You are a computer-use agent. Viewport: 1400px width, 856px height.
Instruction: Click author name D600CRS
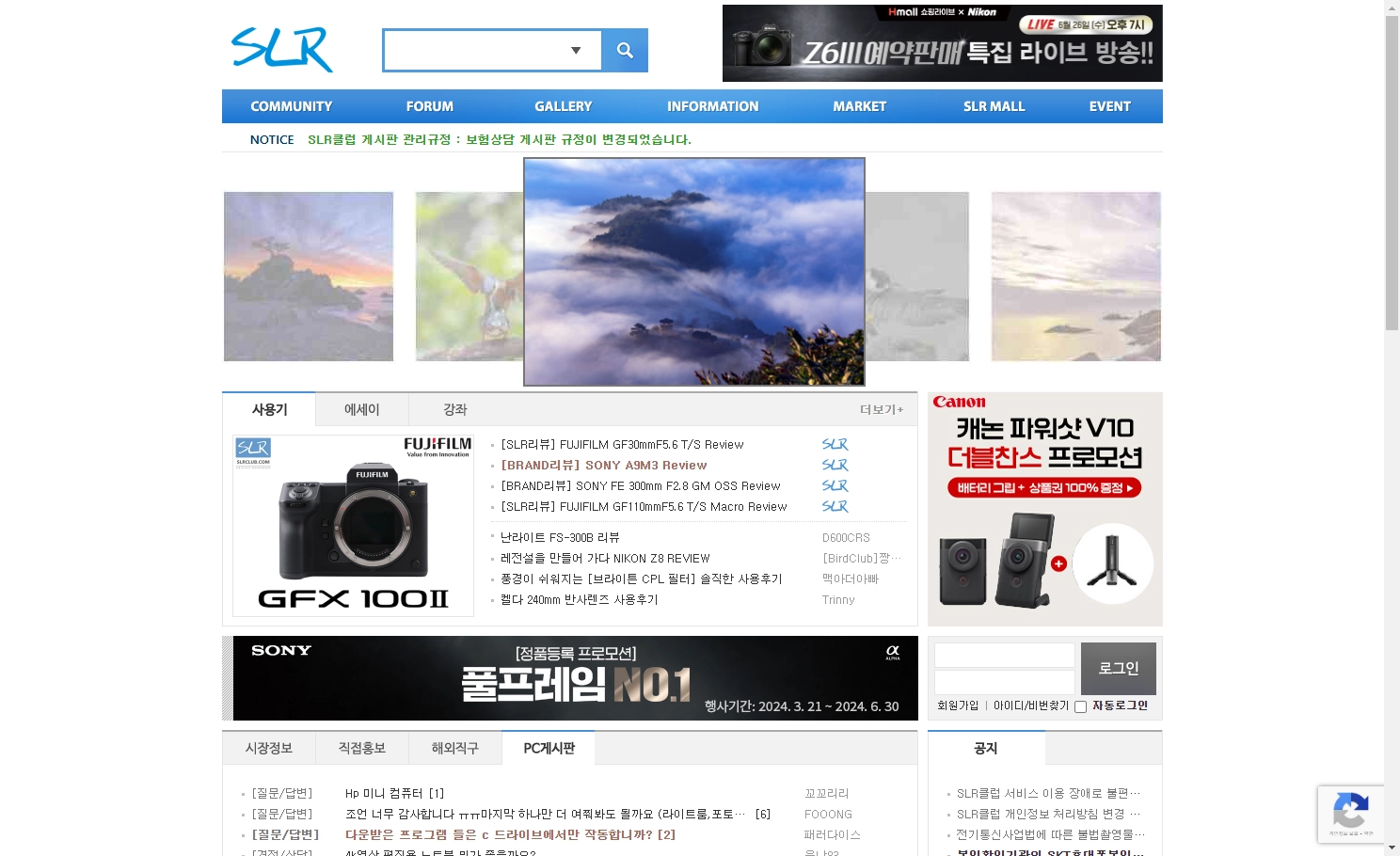coord(846,538)
